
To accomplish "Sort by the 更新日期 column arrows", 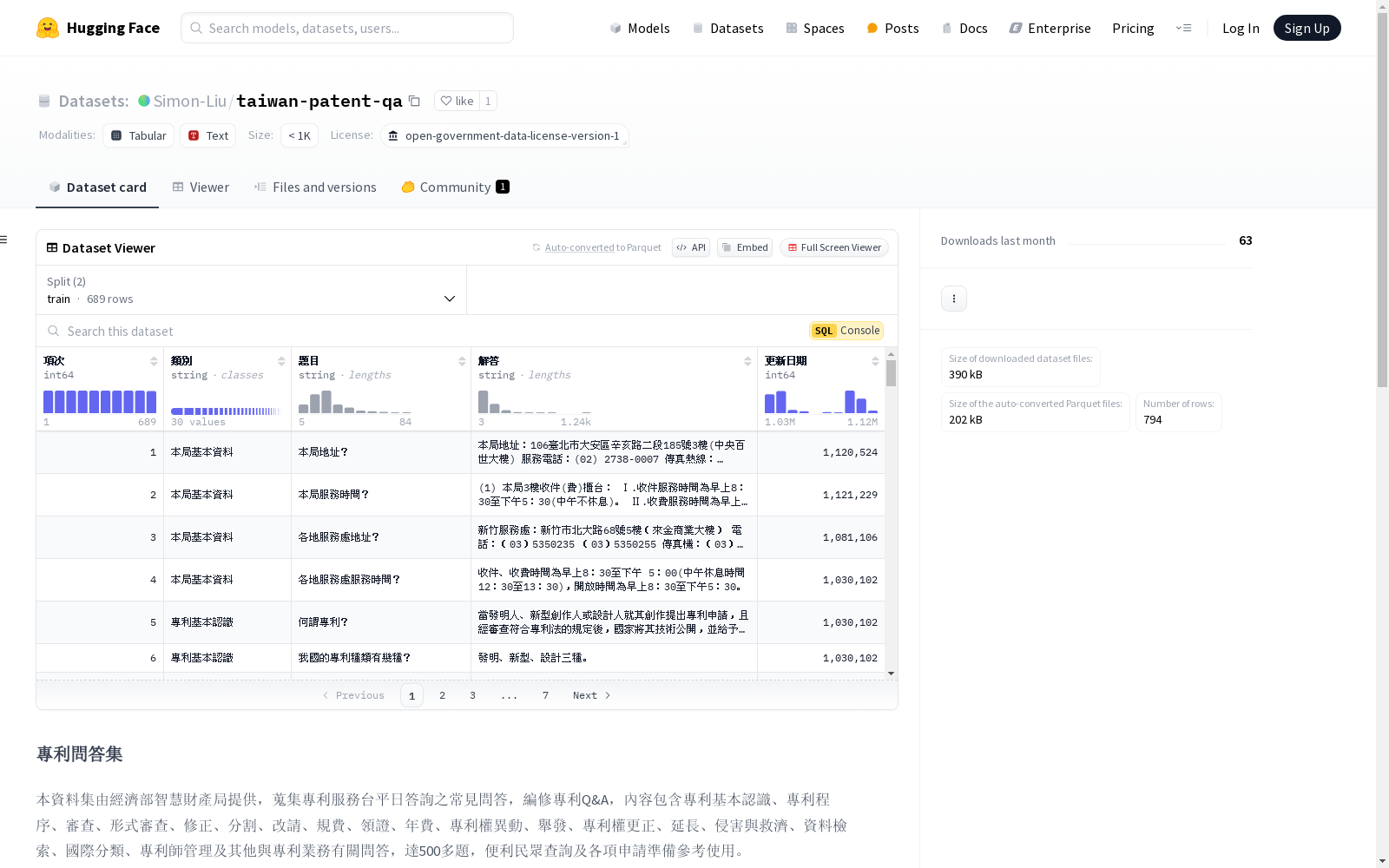I will [875, 361].
